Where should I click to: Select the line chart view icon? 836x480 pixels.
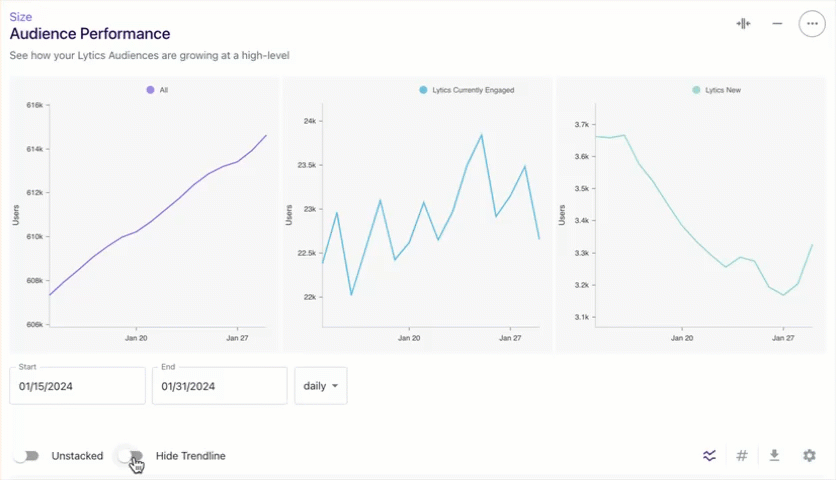(709, 455)
